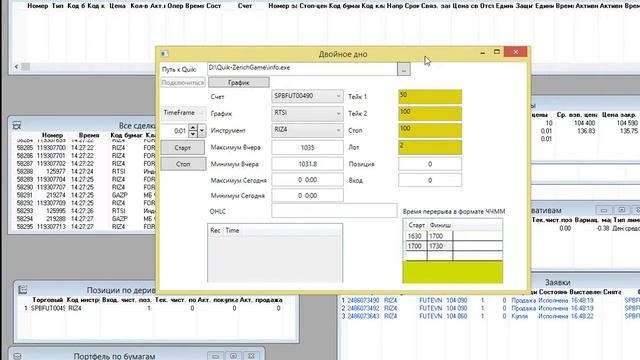This screenshot has height=360, width=640.
Task: Open the dropdown arrow beside time stepper
Action: coord(202,131)
